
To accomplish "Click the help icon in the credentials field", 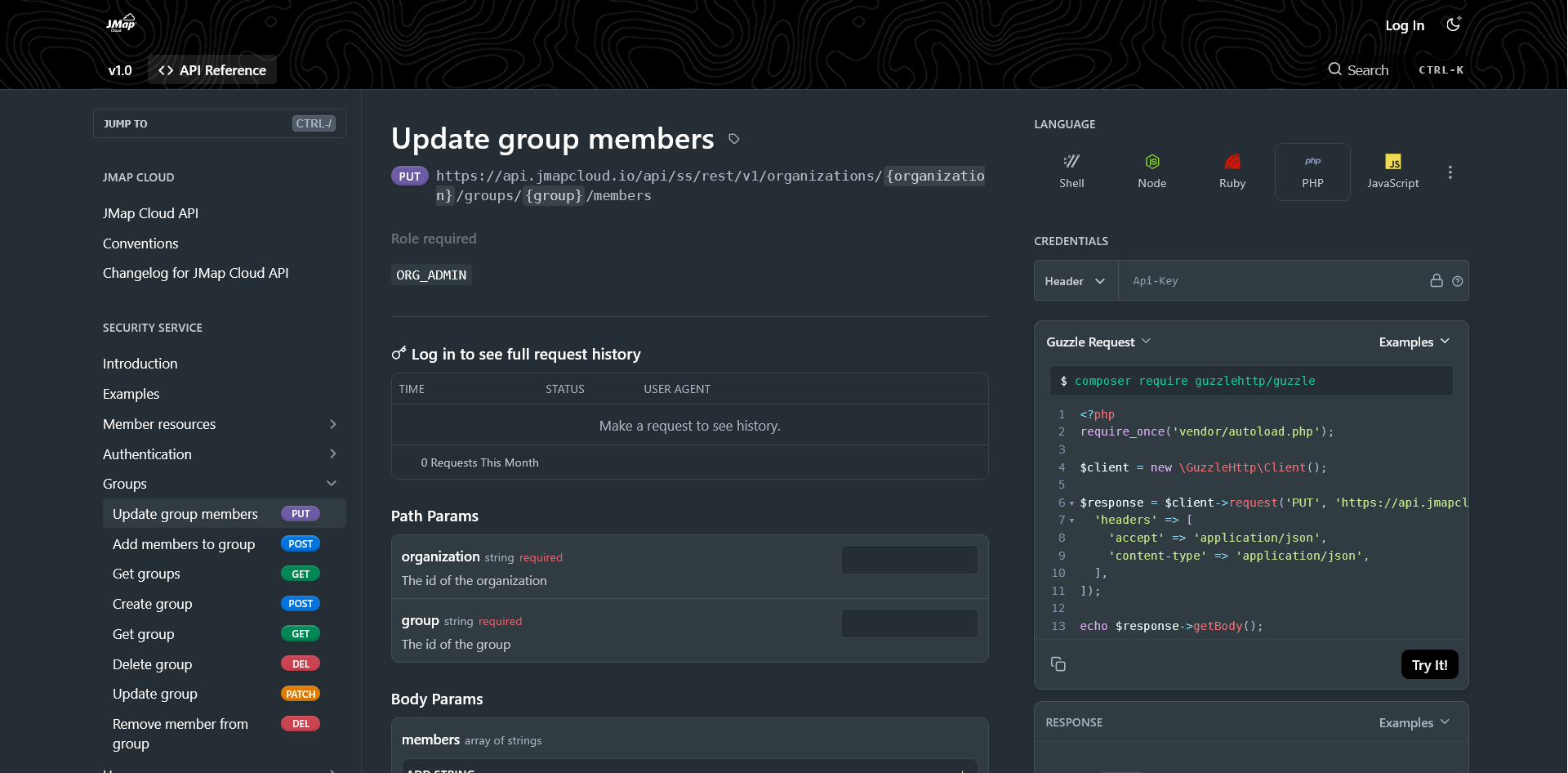I will click(1457, 281).
